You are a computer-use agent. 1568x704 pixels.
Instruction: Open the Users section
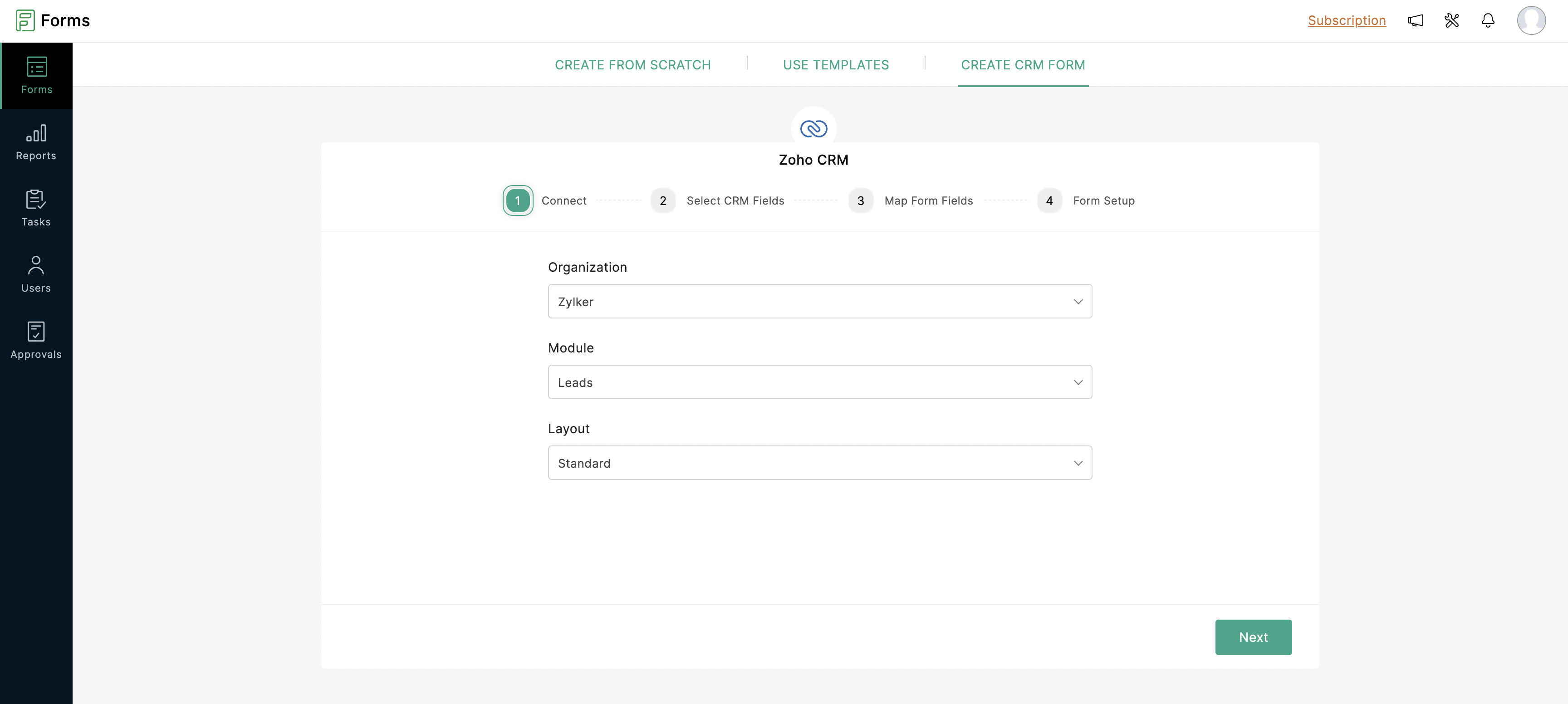(36, 274)
